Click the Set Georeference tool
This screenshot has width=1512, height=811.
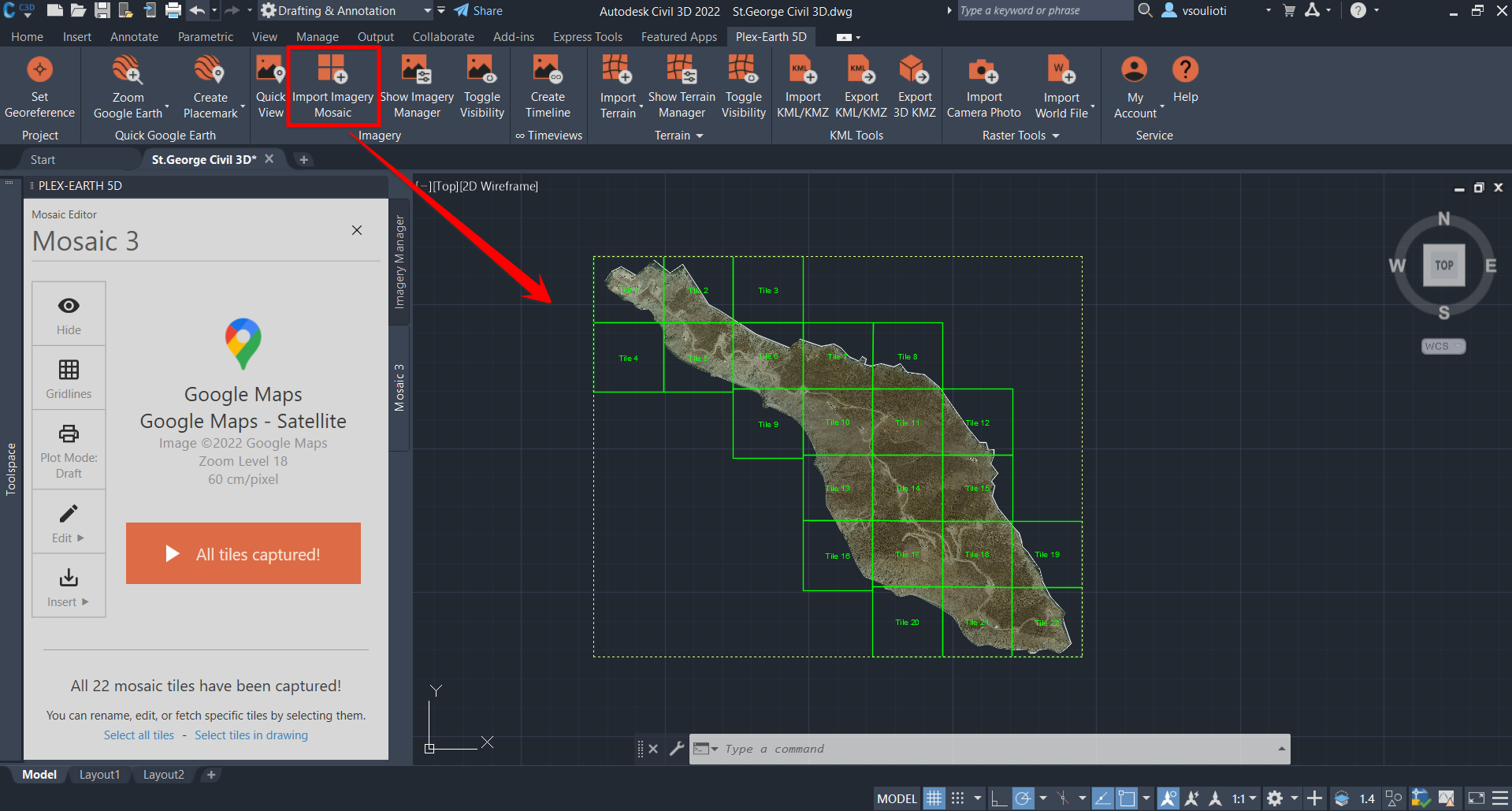39,87
